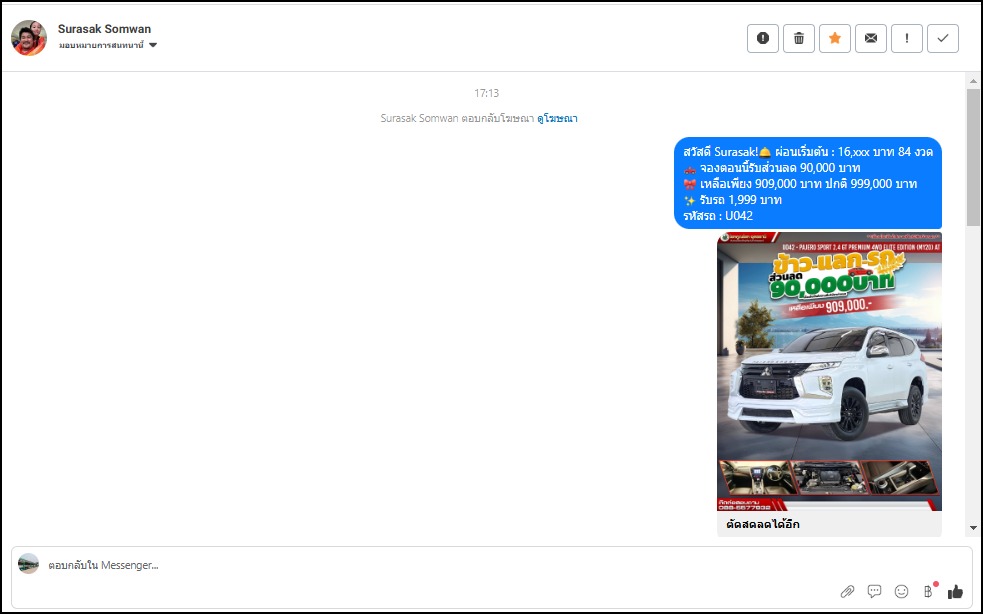Send a thumbs-up like
The height and width of the screenshot is (614, 983).
955,591
